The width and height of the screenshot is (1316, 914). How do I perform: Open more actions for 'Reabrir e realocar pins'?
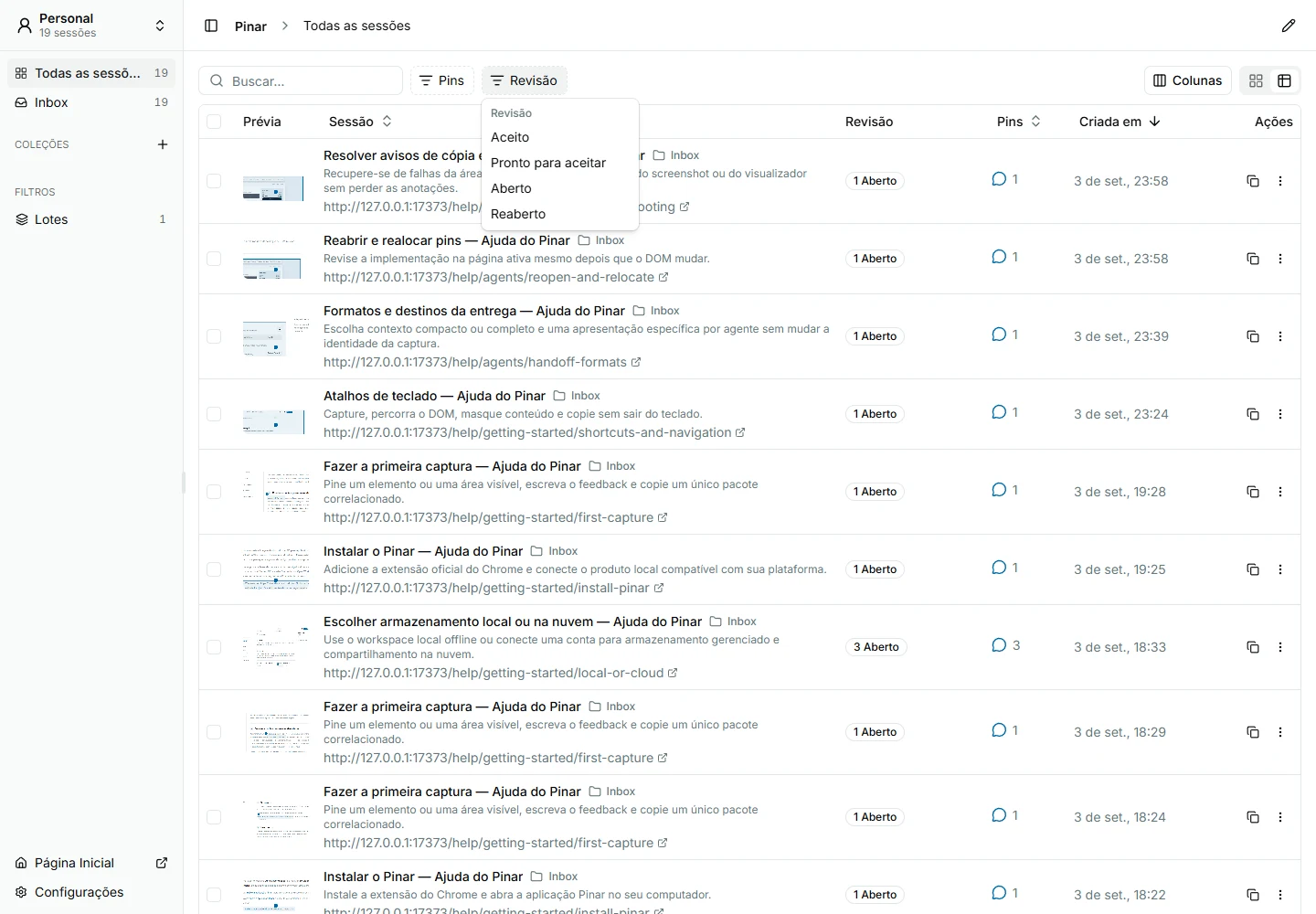[x=1280, y=259]
